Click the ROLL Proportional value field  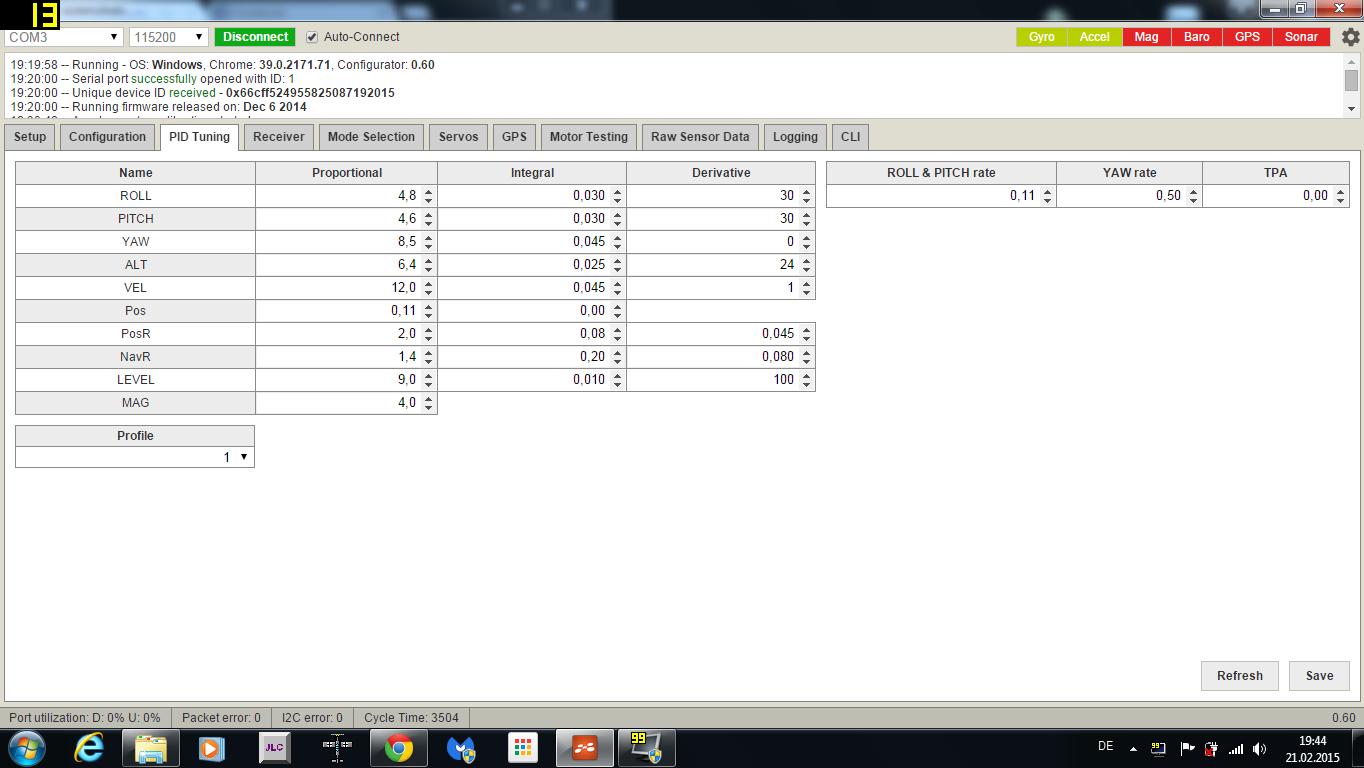tap(340, 196)
